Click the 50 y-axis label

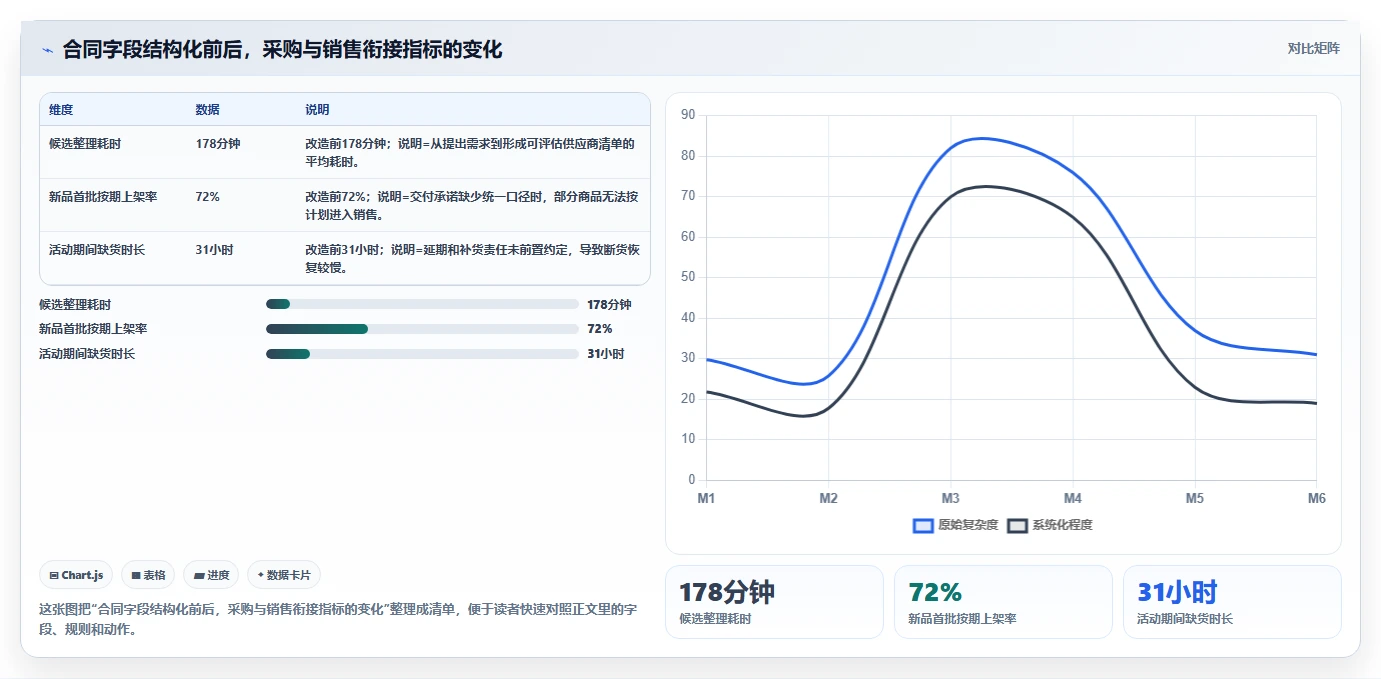688,277
